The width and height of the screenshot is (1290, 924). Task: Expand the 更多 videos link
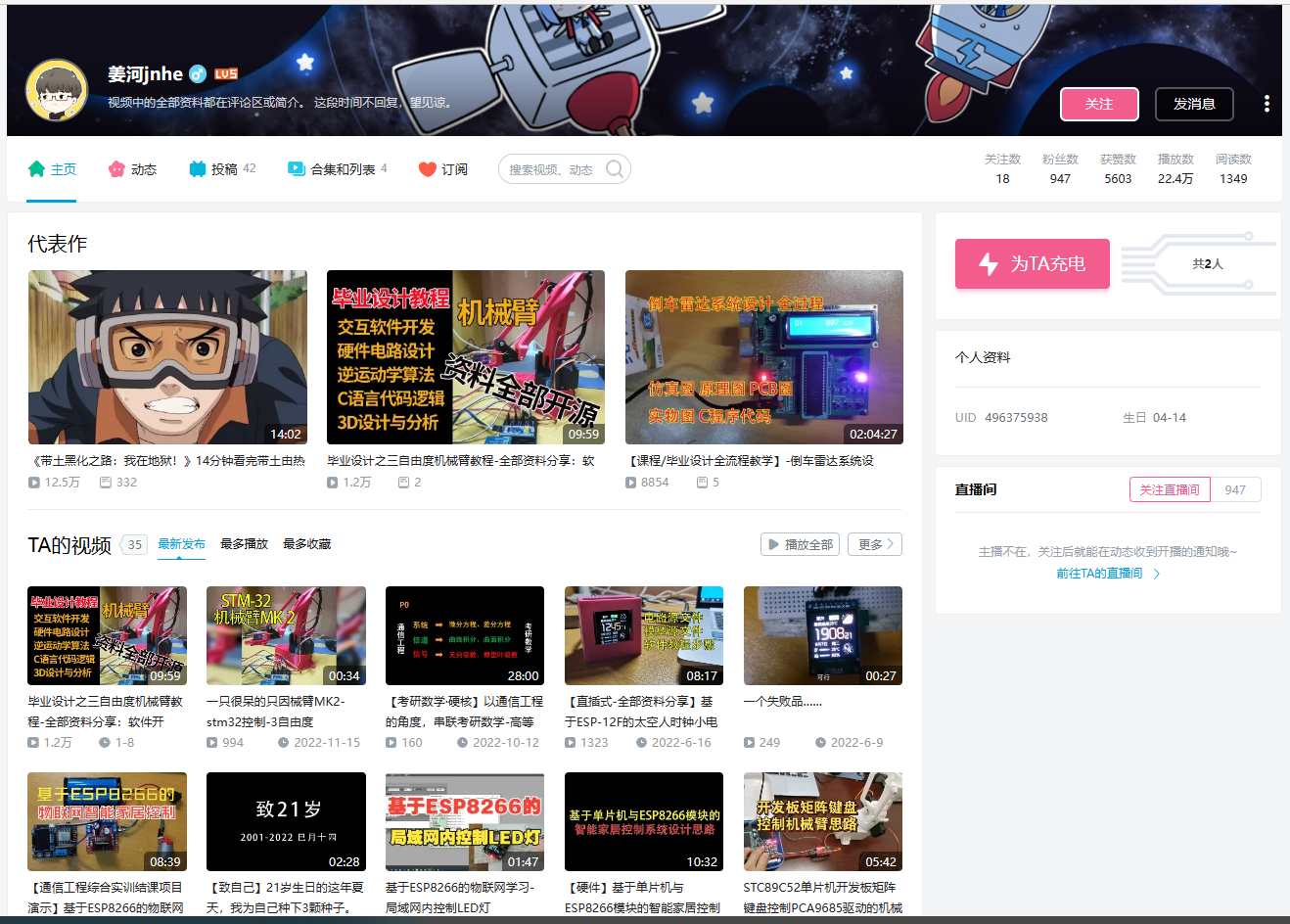tap(875, 544)
